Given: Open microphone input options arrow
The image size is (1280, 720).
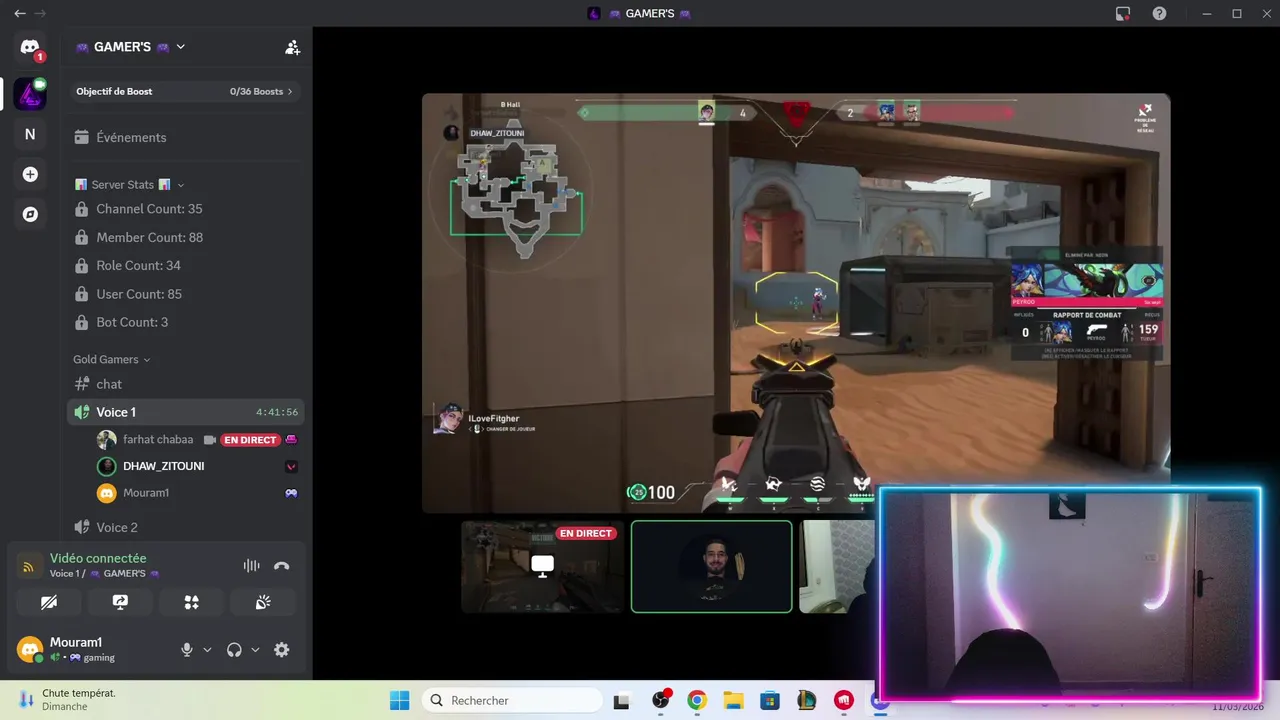Looking at the screenshot, I should (x=207, y=650).
